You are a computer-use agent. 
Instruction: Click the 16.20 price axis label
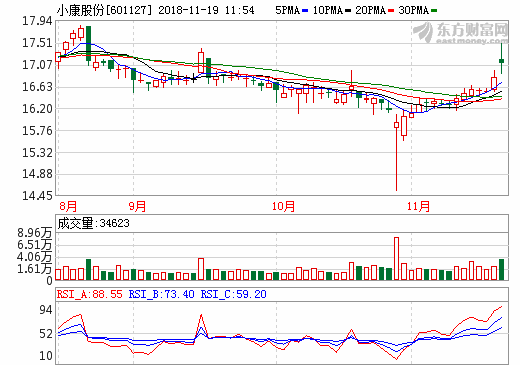point(37,109)
